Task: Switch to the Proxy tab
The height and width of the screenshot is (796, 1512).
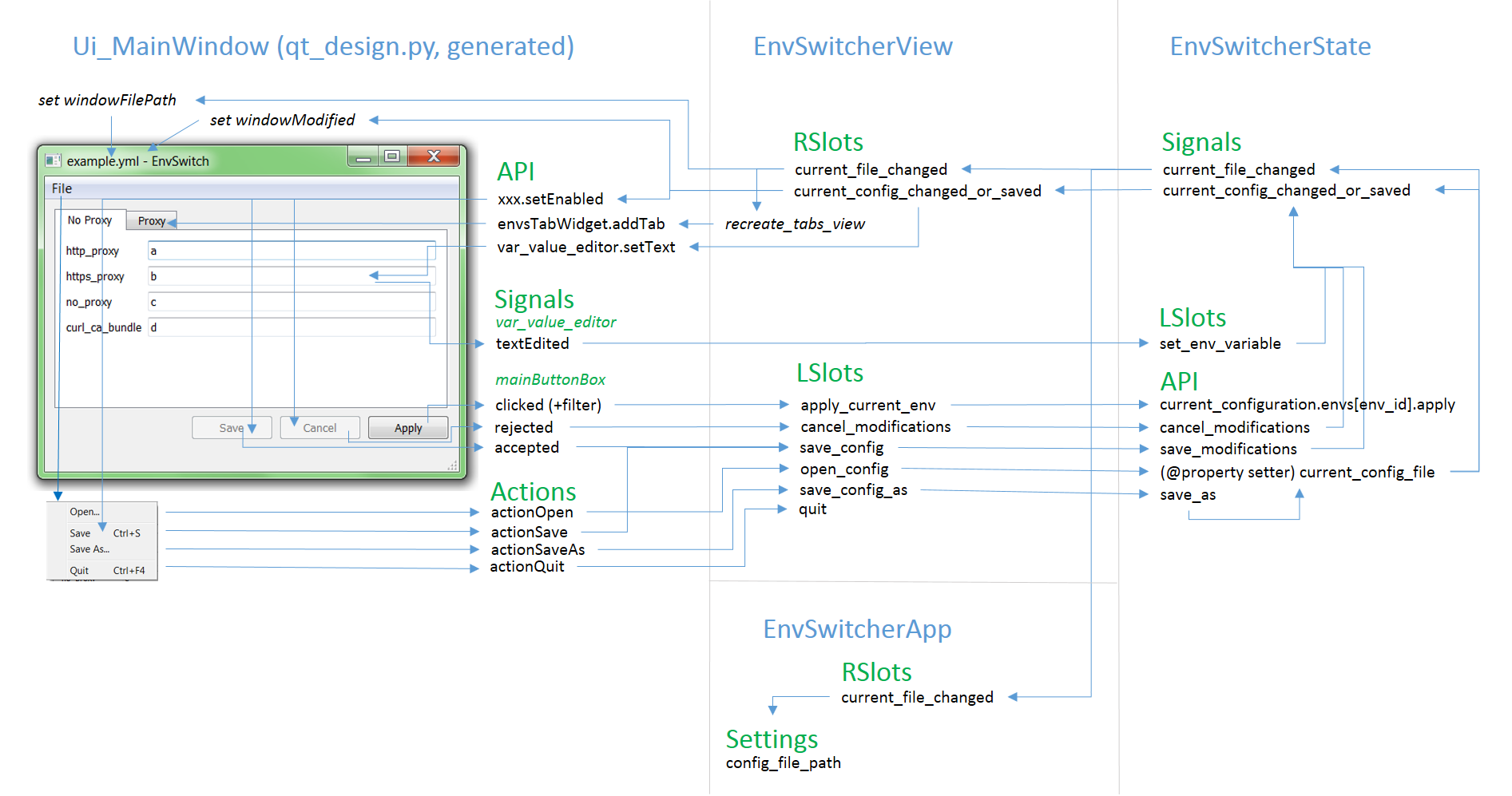Action: (x=152, y=221)
